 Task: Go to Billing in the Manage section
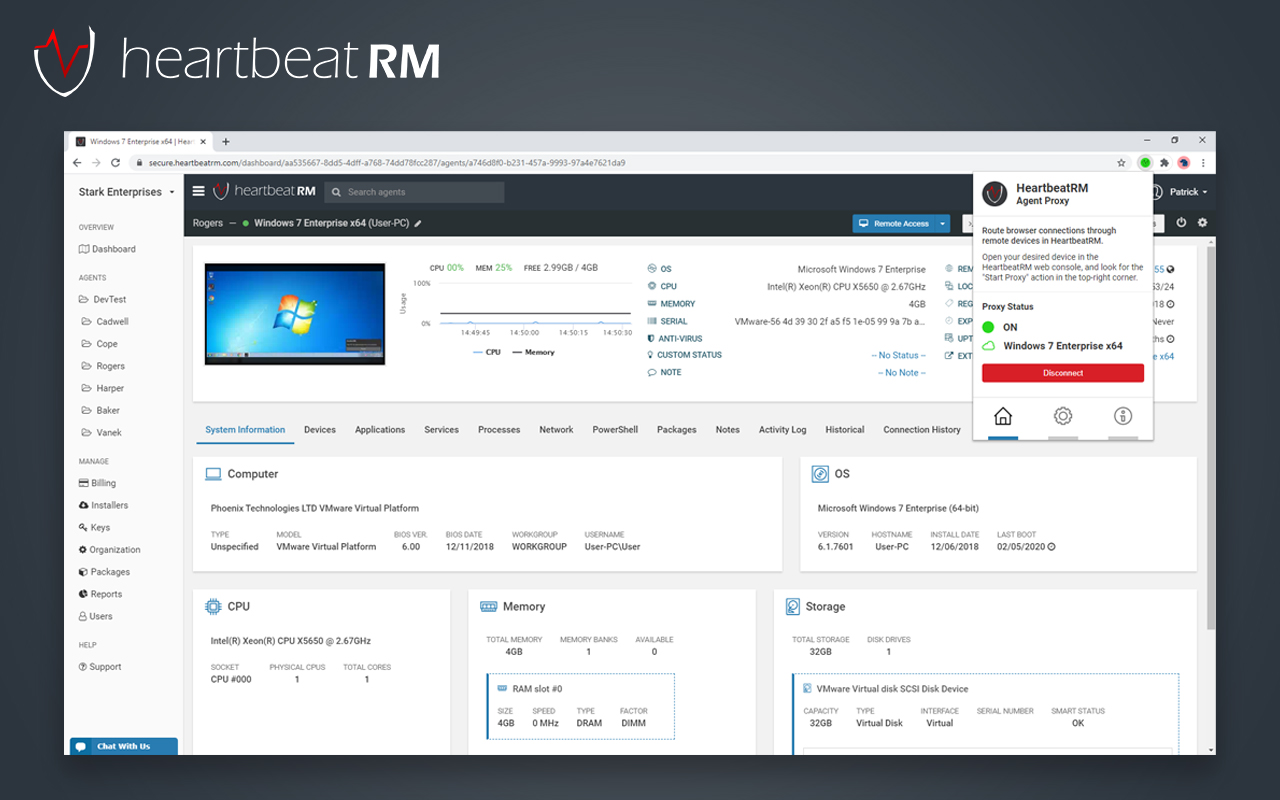tap(97, 483)
